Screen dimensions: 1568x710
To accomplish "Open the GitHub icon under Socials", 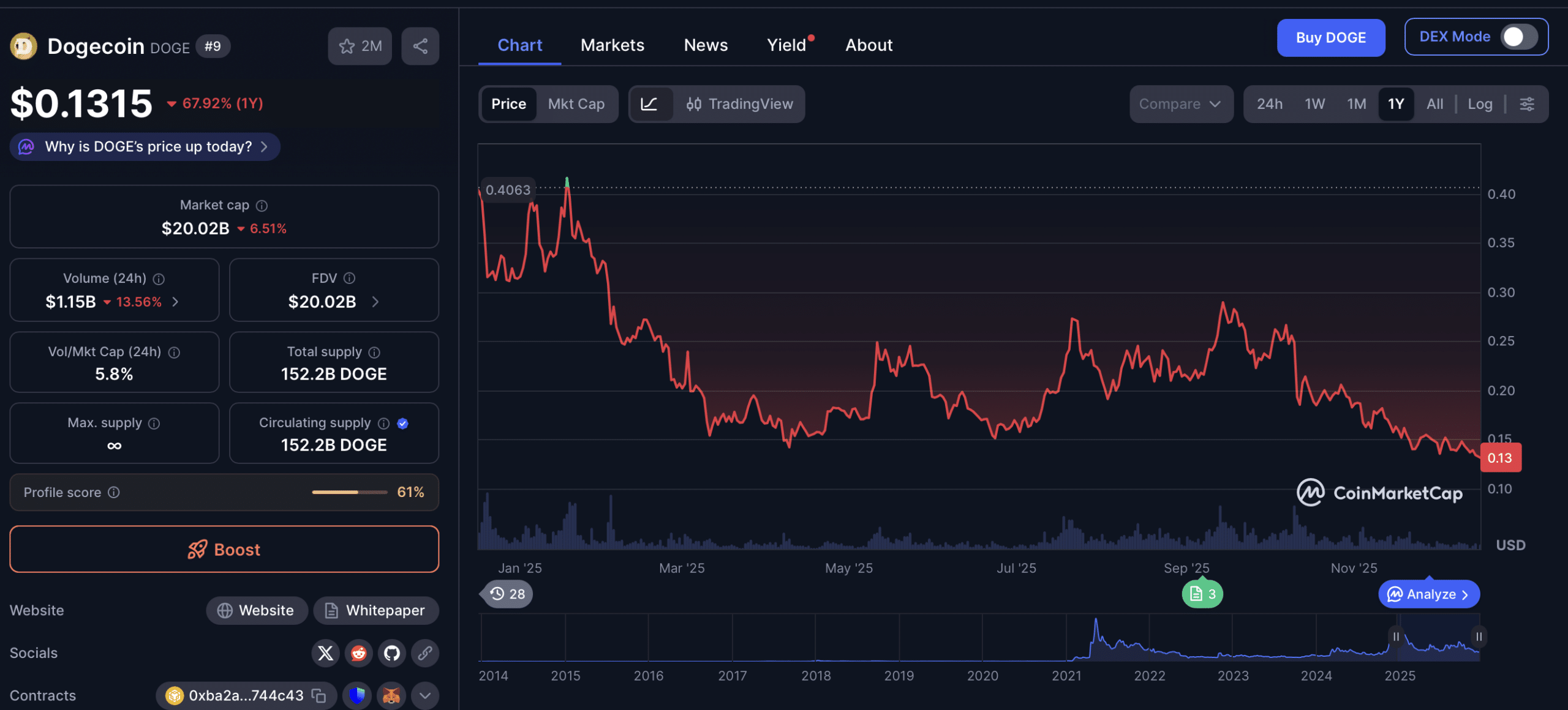I will (x=391, y=653).
